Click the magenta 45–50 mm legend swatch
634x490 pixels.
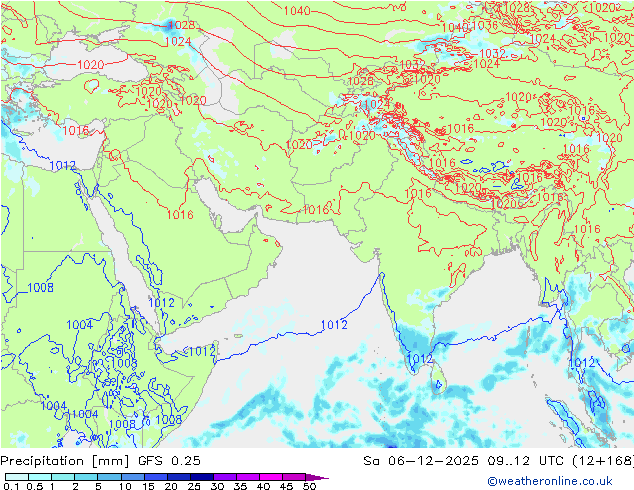coord(294,477)
